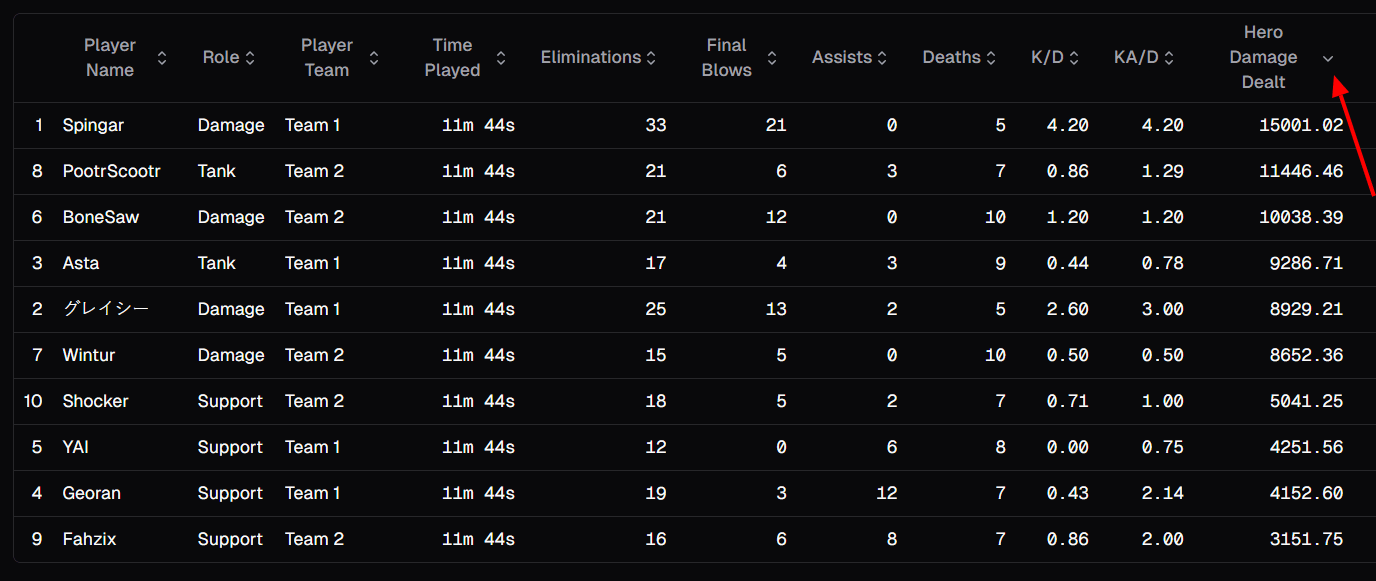
Task: Sort by K/D ratio arrows
Action: (1074, 58)
